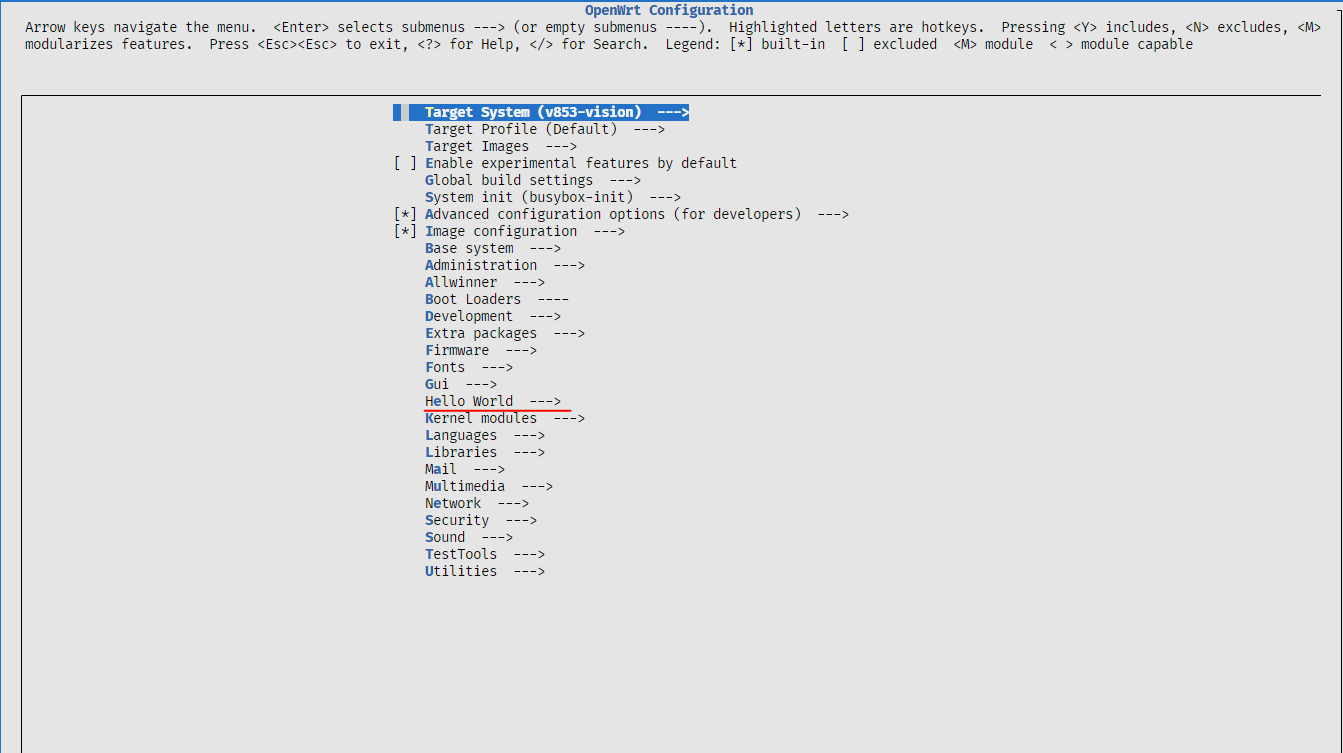
Task: Open the Multimedia submenu
Action: coord(465,486)
